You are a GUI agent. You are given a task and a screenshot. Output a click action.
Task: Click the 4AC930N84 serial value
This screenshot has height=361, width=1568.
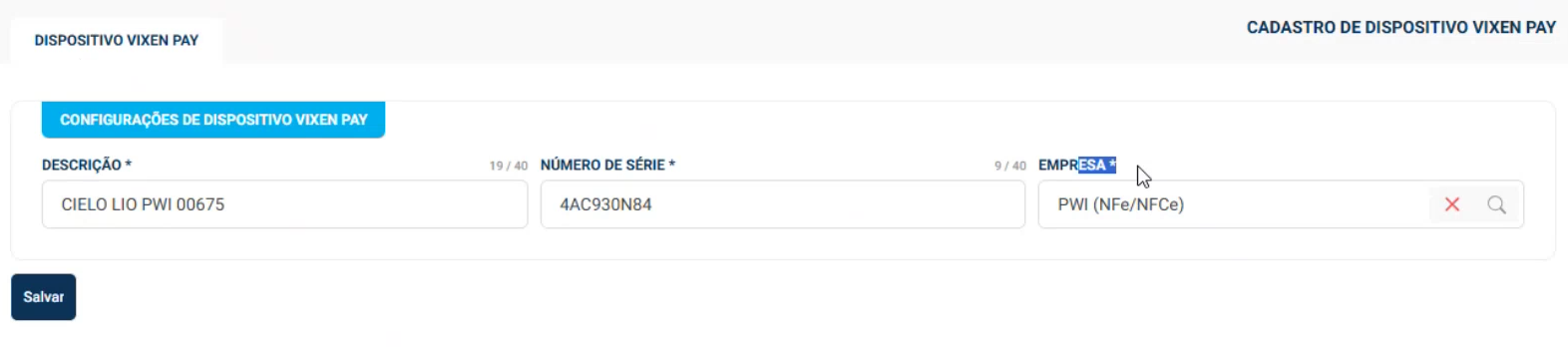(x=605, y=204)
